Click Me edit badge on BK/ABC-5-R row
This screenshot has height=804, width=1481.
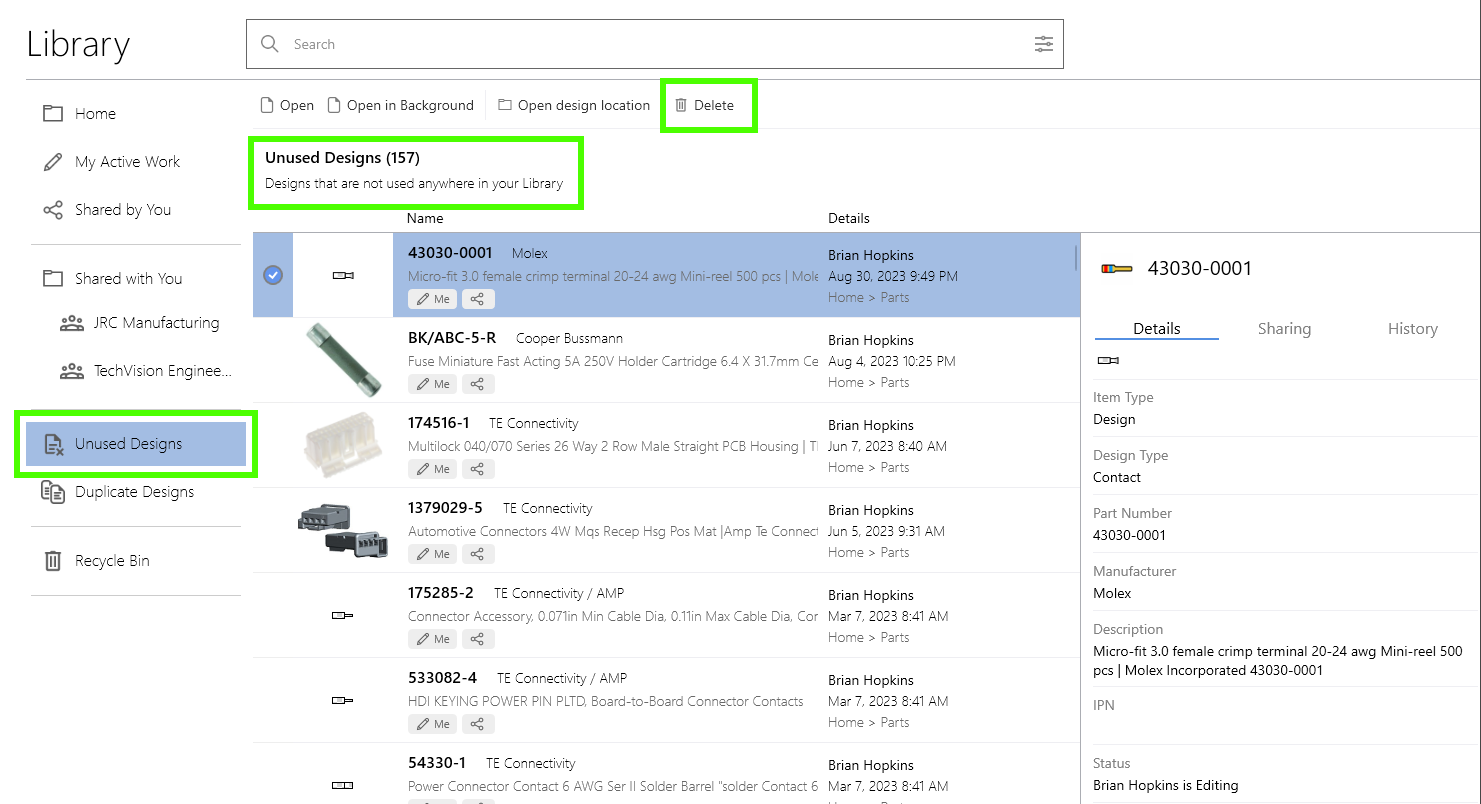(x=433, y=384)
